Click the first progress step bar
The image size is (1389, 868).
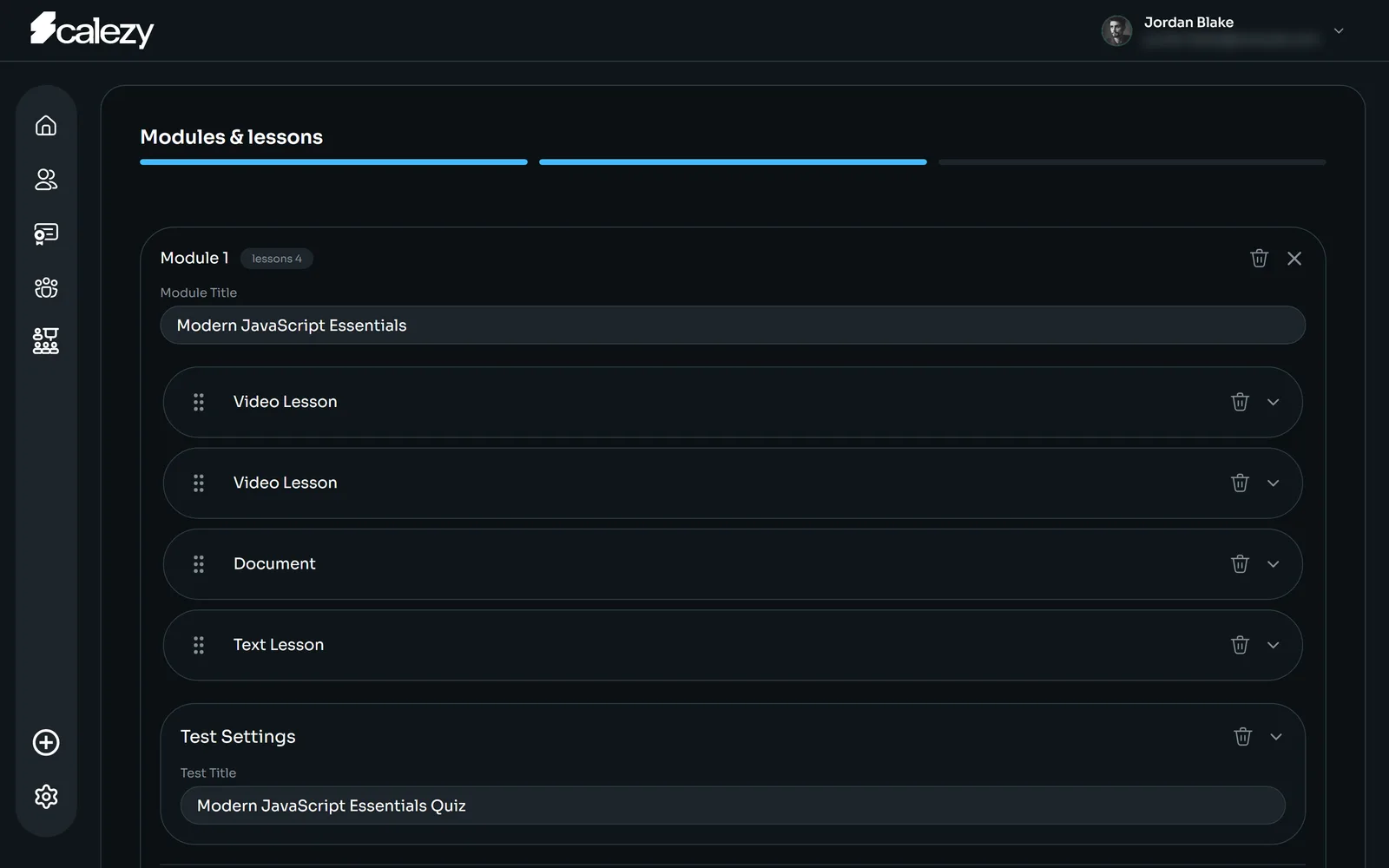pyautogui.click(x=333, y=161)
